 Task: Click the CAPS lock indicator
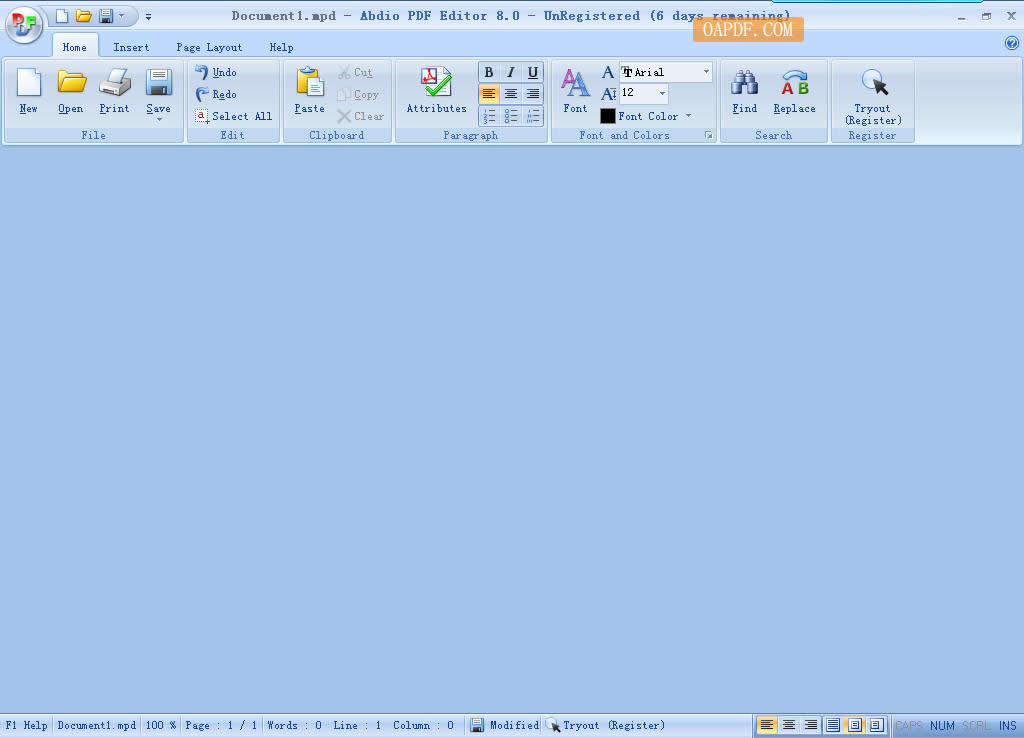tap(908, 726)
